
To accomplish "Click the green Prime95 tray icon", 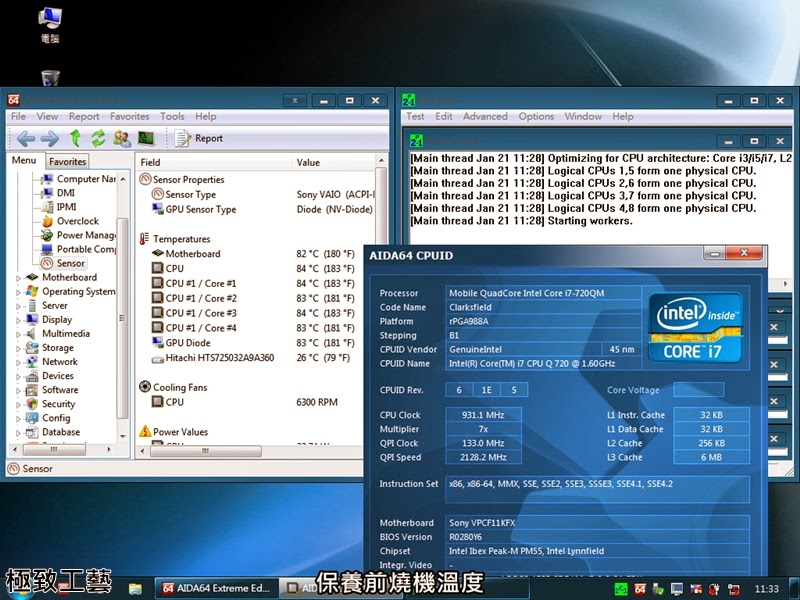I will [621, 589].
